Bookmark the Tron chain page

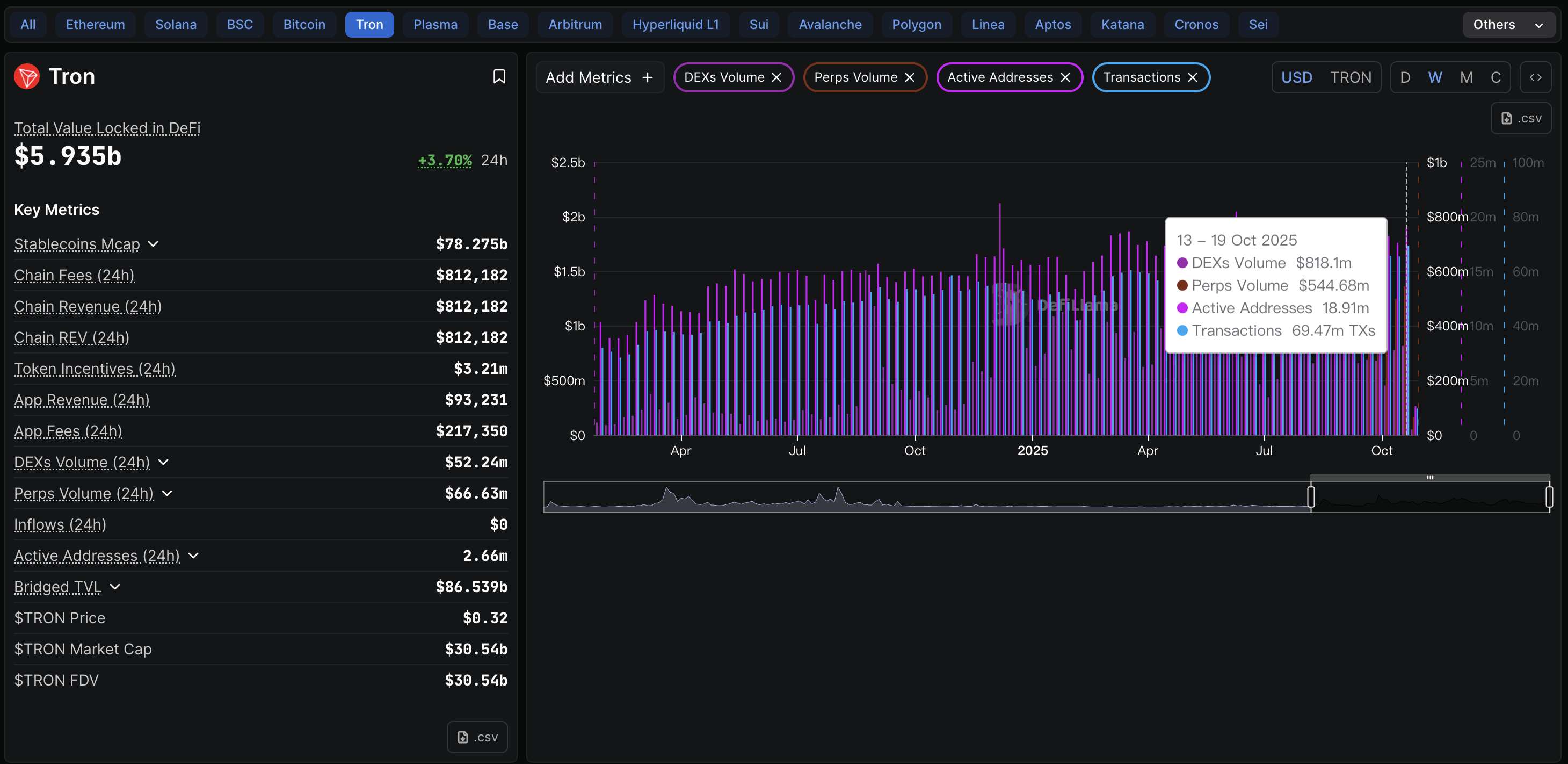[x=498, y=76]
